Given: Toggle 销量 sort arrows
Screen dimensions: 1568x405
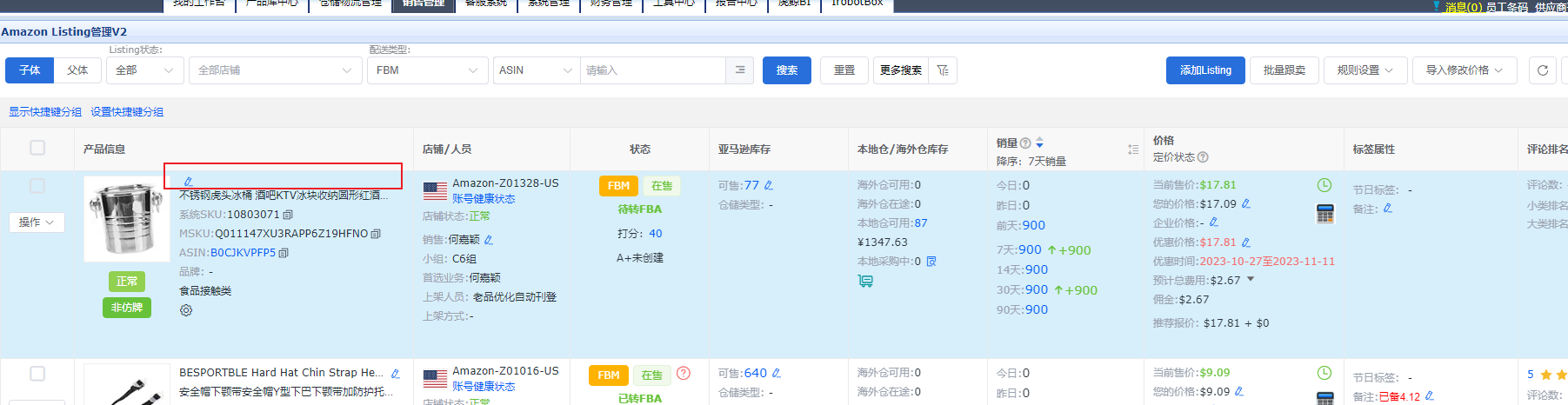Looking at the screenshot, I should (x=1039, y=143).
